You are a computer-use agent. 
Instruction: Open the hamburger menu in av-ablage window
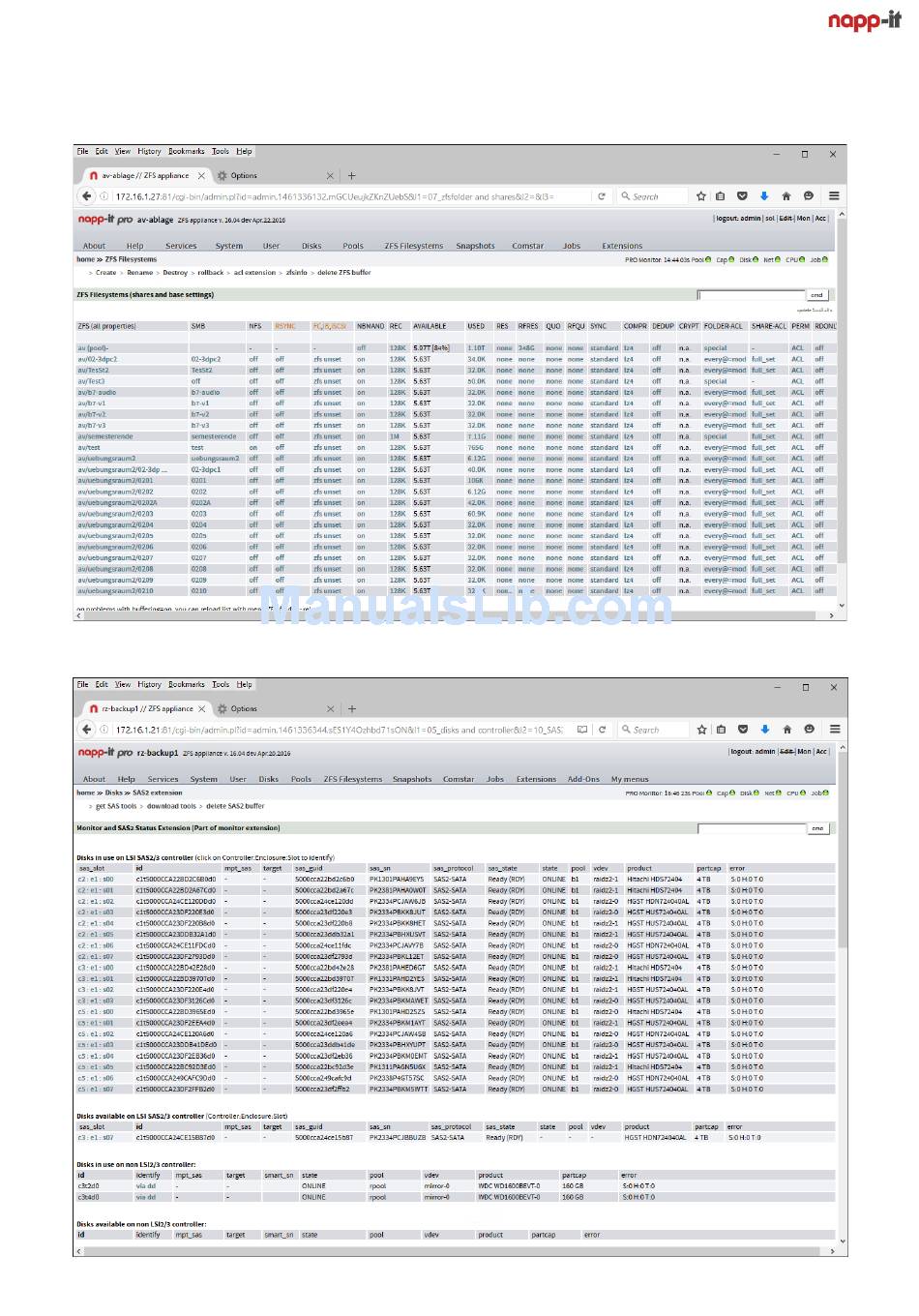(x=833, y=196)
